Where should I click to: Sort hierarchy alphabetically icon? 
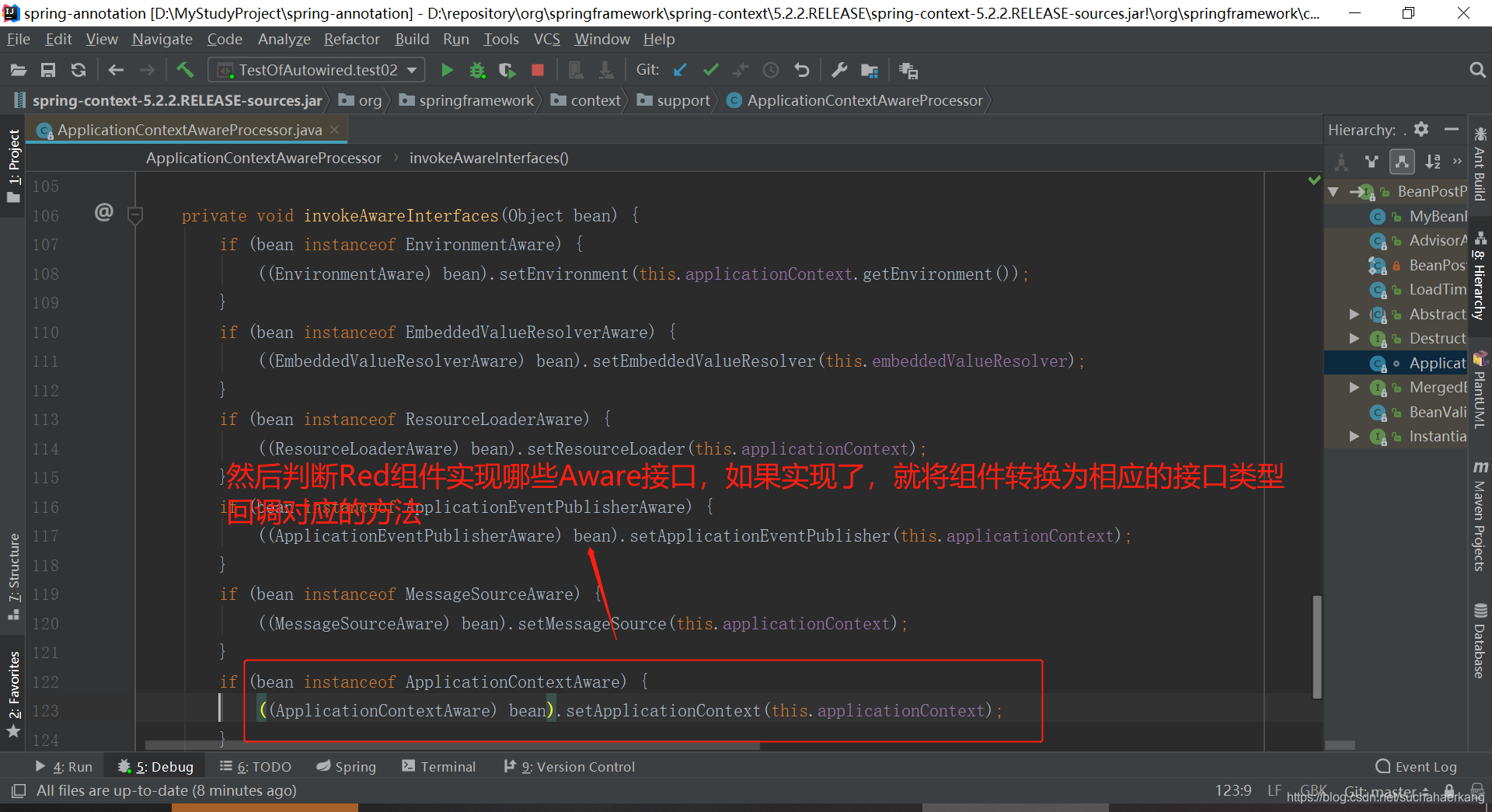click(x=1433, y=162)
